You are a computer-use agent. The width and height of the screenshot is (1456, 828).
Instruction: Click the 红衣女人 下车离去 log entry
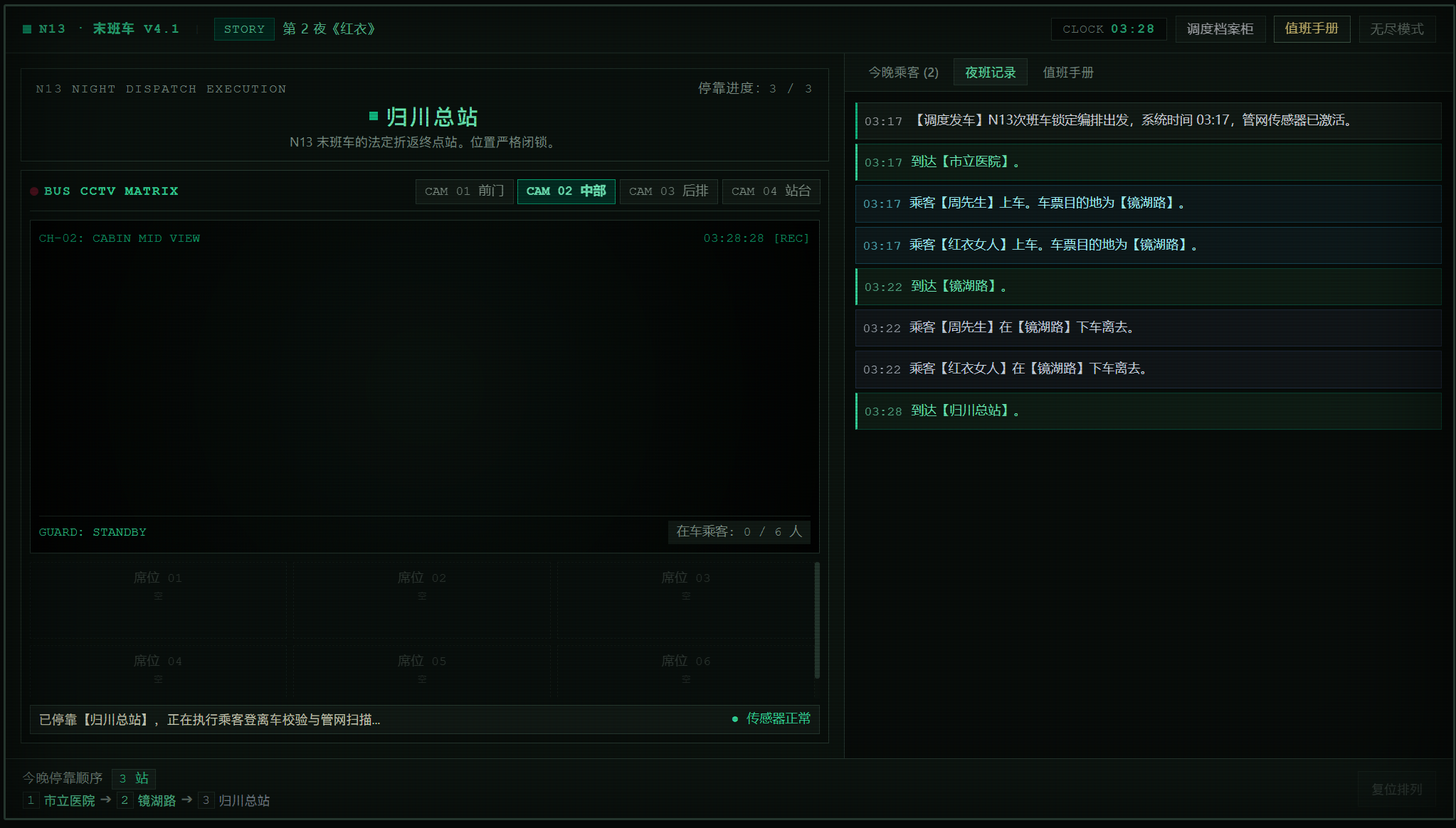pyautogui.click(x=1149, y=369)
